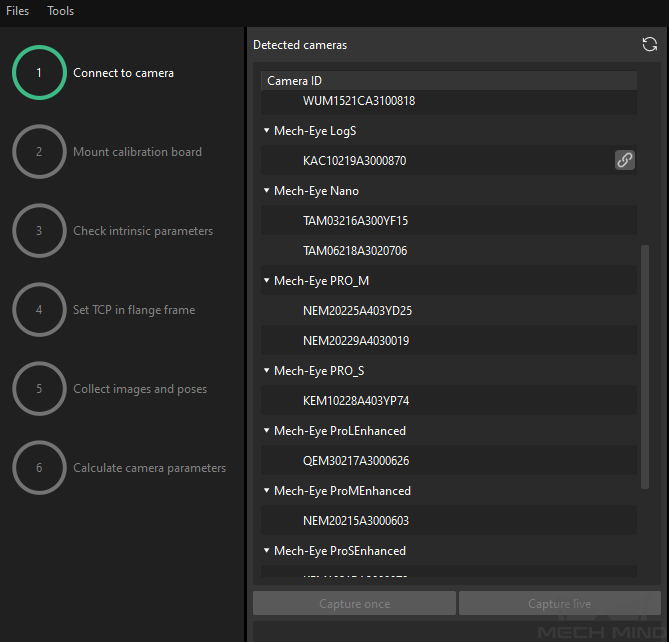The height and width of the screenshot is (642, 669).
Task: Collapse the Mech-Eye Nano group
Action: [267, 191]
